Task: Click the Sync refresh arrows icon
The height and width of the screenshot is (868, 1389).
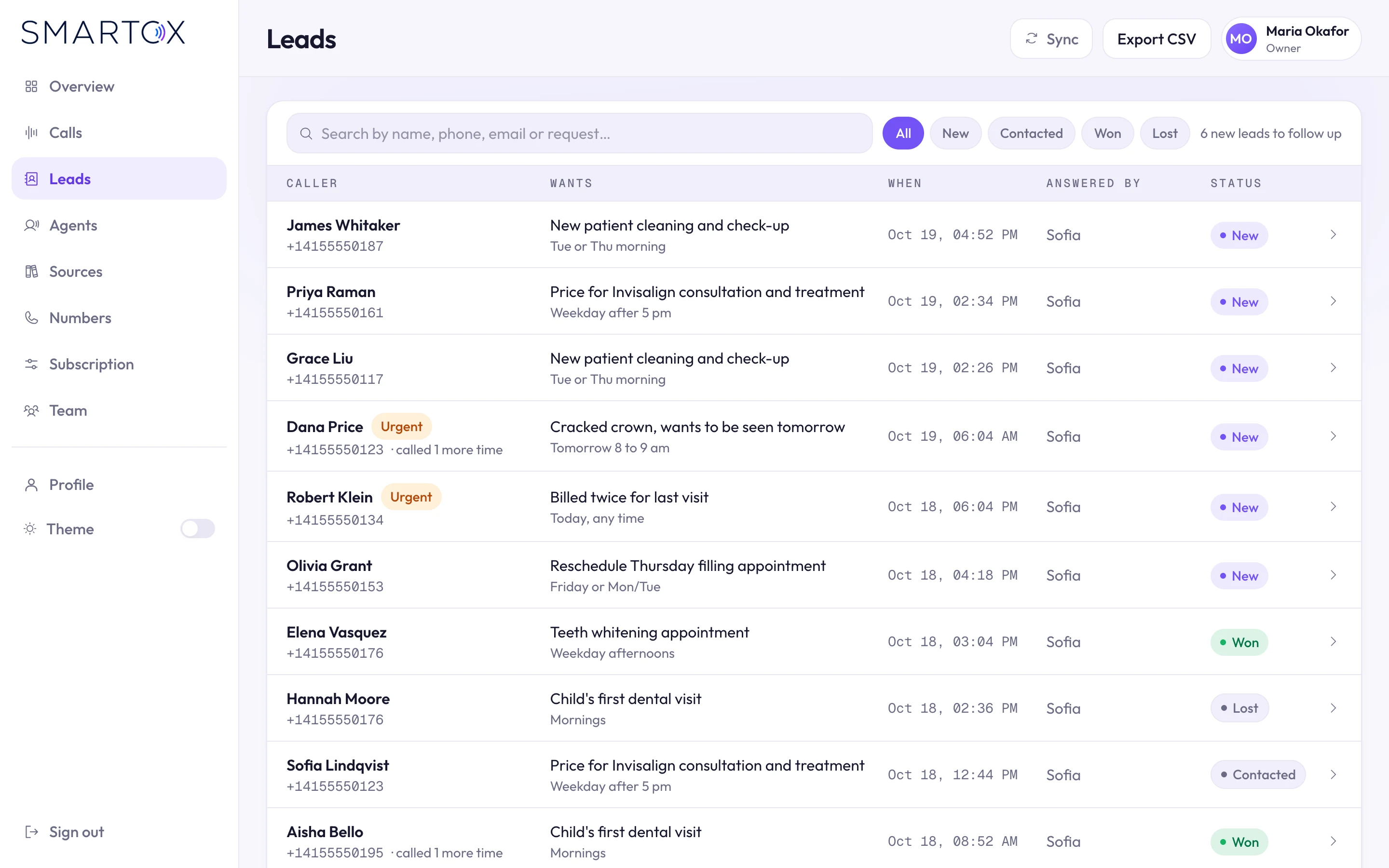Action: click(1032, 39)
